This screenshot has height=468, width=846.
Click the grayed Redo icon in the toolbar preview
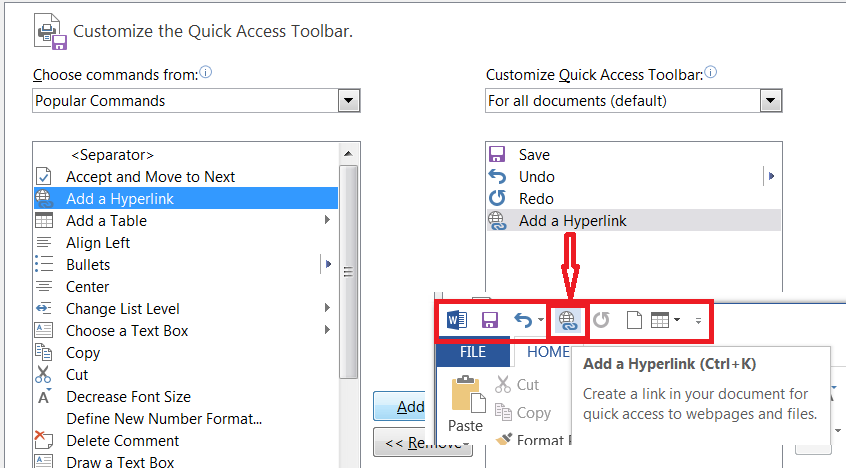pyautogui.click(x=601, y=320)
